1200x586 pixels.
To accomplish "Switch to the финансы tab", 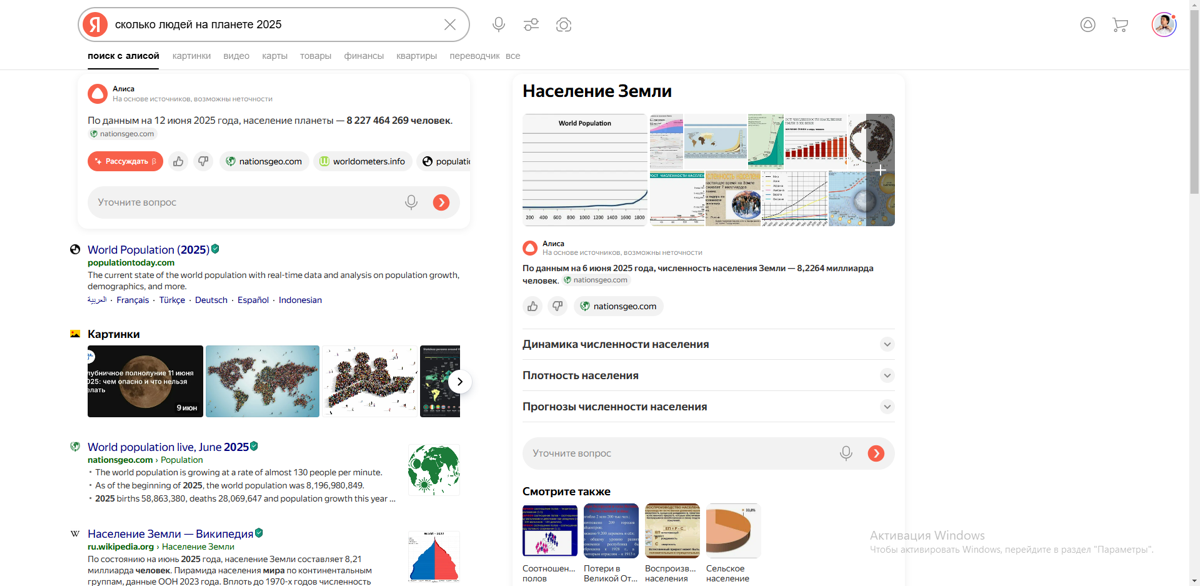I will click(x=364, y=56).
